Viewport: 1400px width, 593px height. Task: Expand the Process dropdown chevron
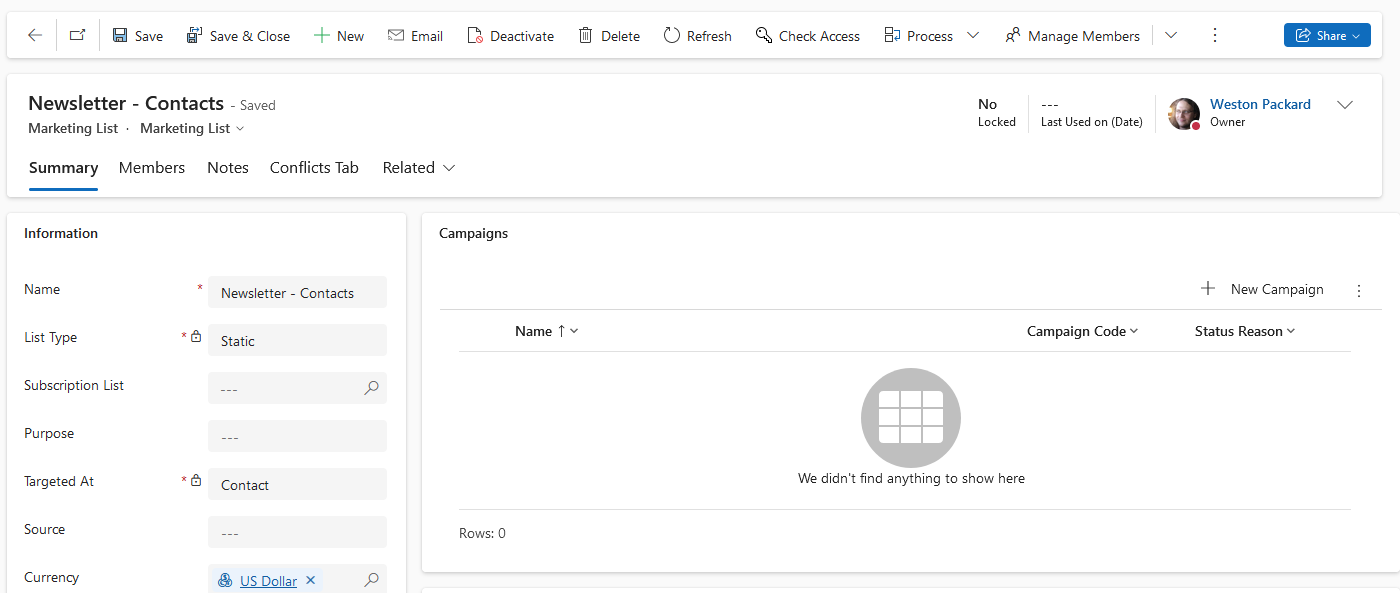coord(973,35)
